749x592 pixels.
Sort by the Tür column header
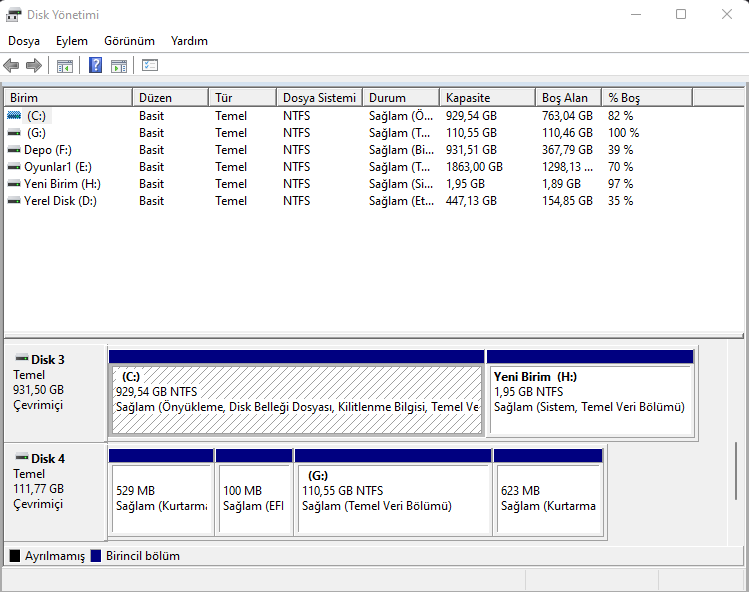[243, 97]
